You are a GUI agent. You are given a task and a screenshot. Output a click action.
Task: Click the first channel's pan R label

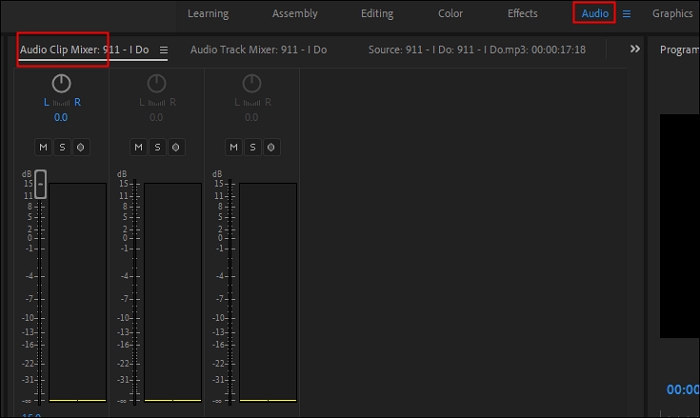[78, 102]
